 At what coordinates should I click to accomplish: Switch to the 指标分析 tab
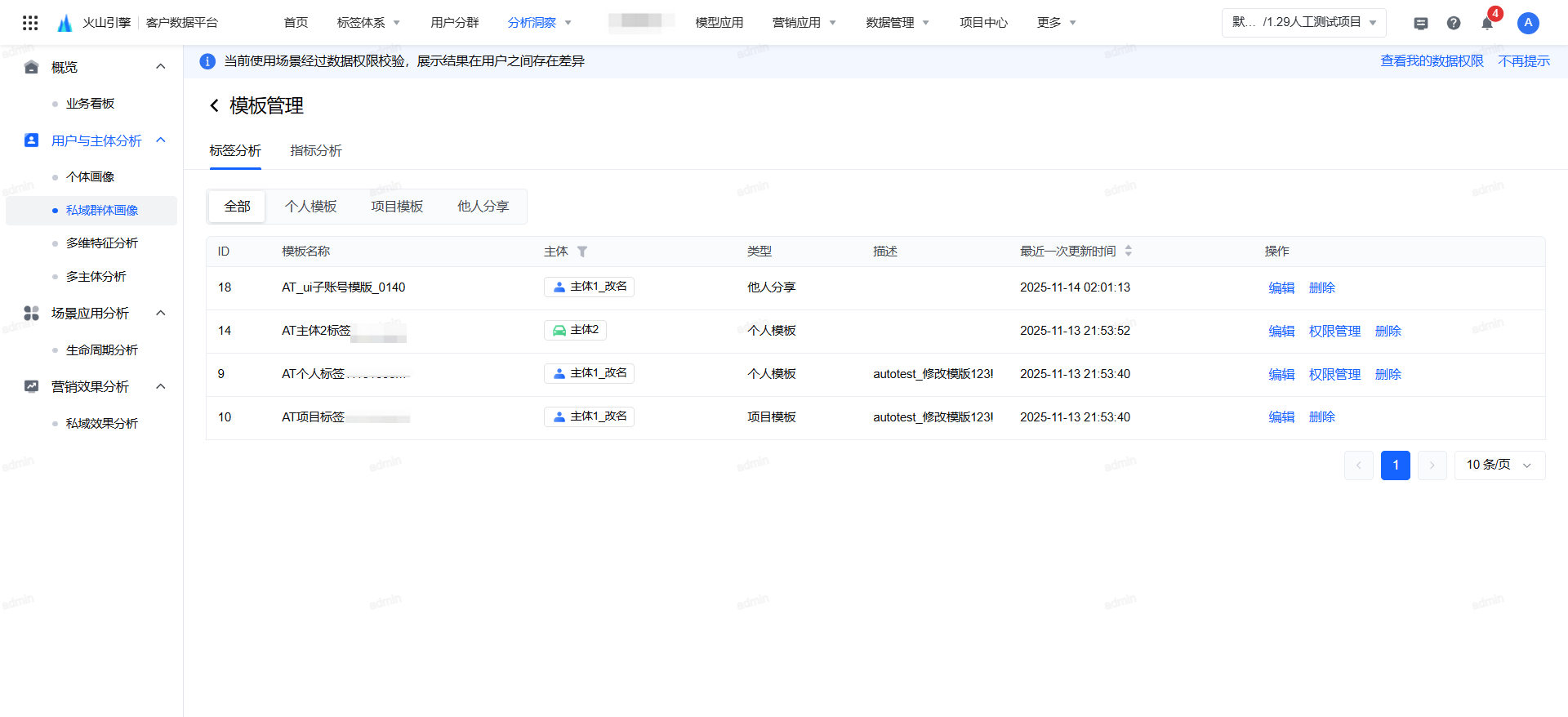316,151
